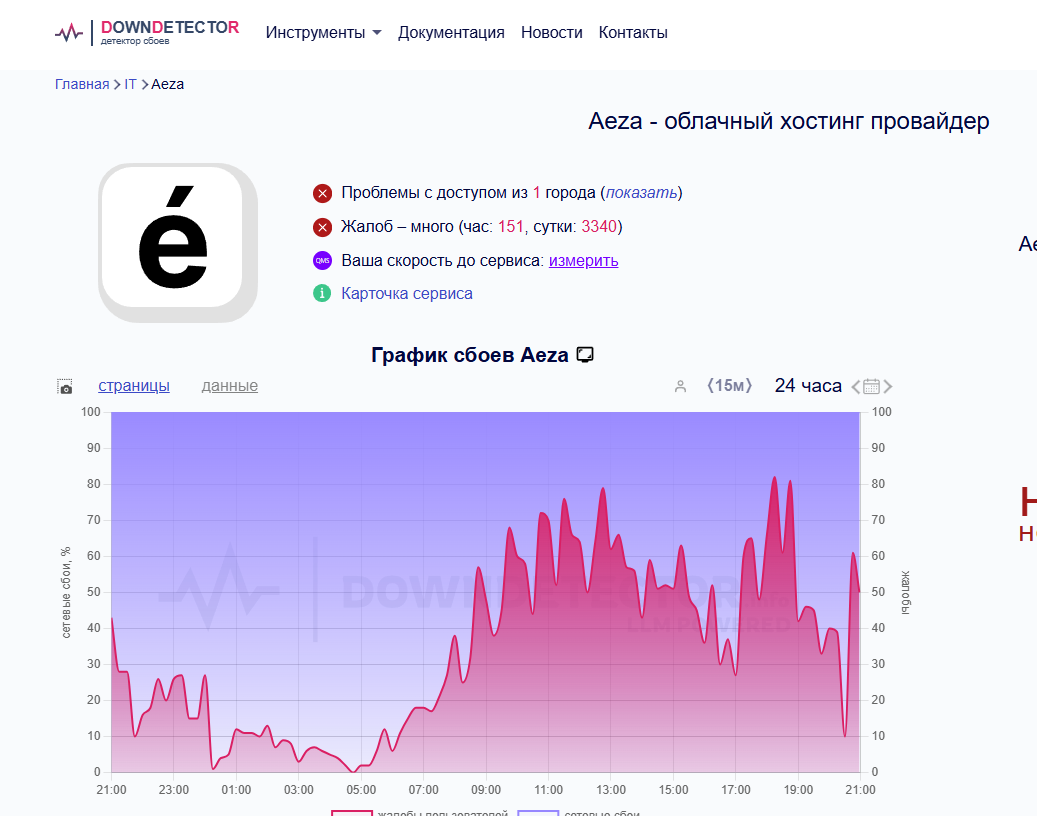Click the IT breadcrumb link
This screenshot has height=816, width=1037.
(130, 84)
